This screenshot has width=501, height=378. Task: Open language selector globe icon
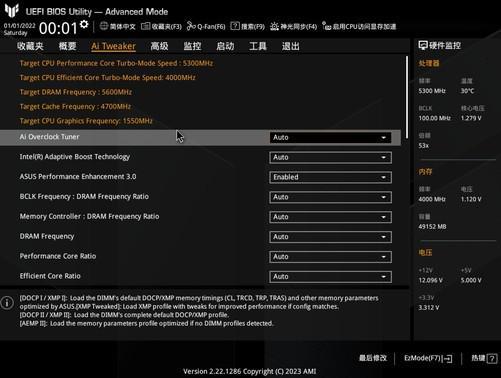[104, 26]
